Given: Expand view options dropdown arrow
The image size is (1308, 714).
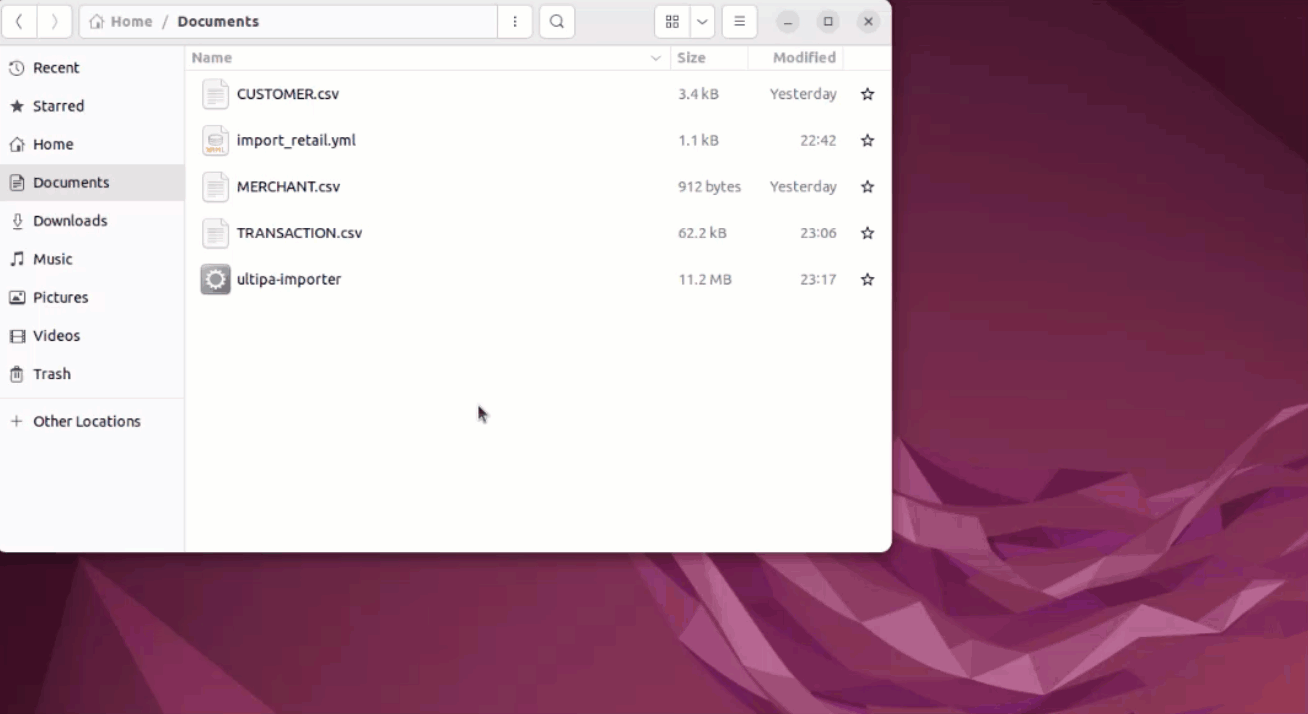Looking at the screenshot, I should coord(702,22).
